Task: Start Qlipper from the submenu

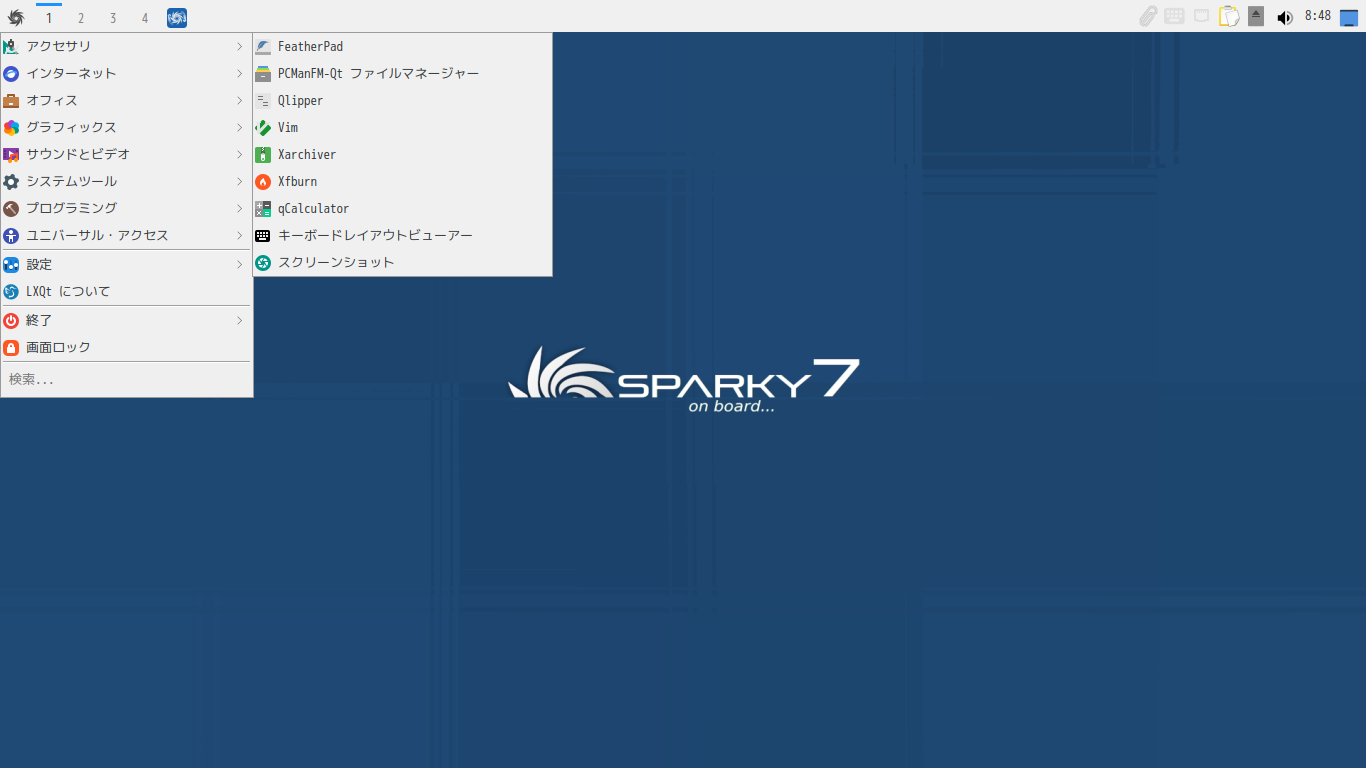Action: click(402, 101)
